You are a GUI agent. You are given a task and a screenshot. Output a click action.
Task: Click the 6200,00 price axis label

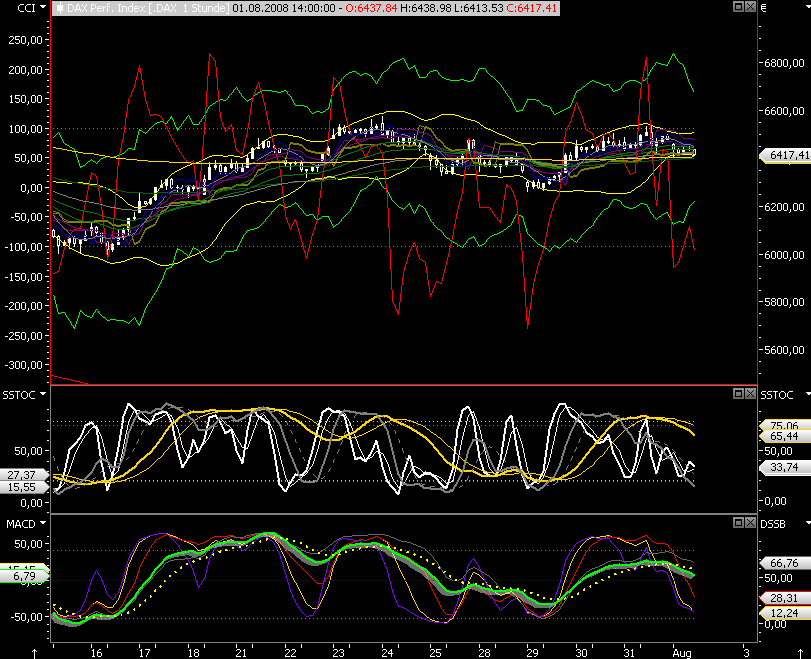pyautogui.click(x=785, y=207)
